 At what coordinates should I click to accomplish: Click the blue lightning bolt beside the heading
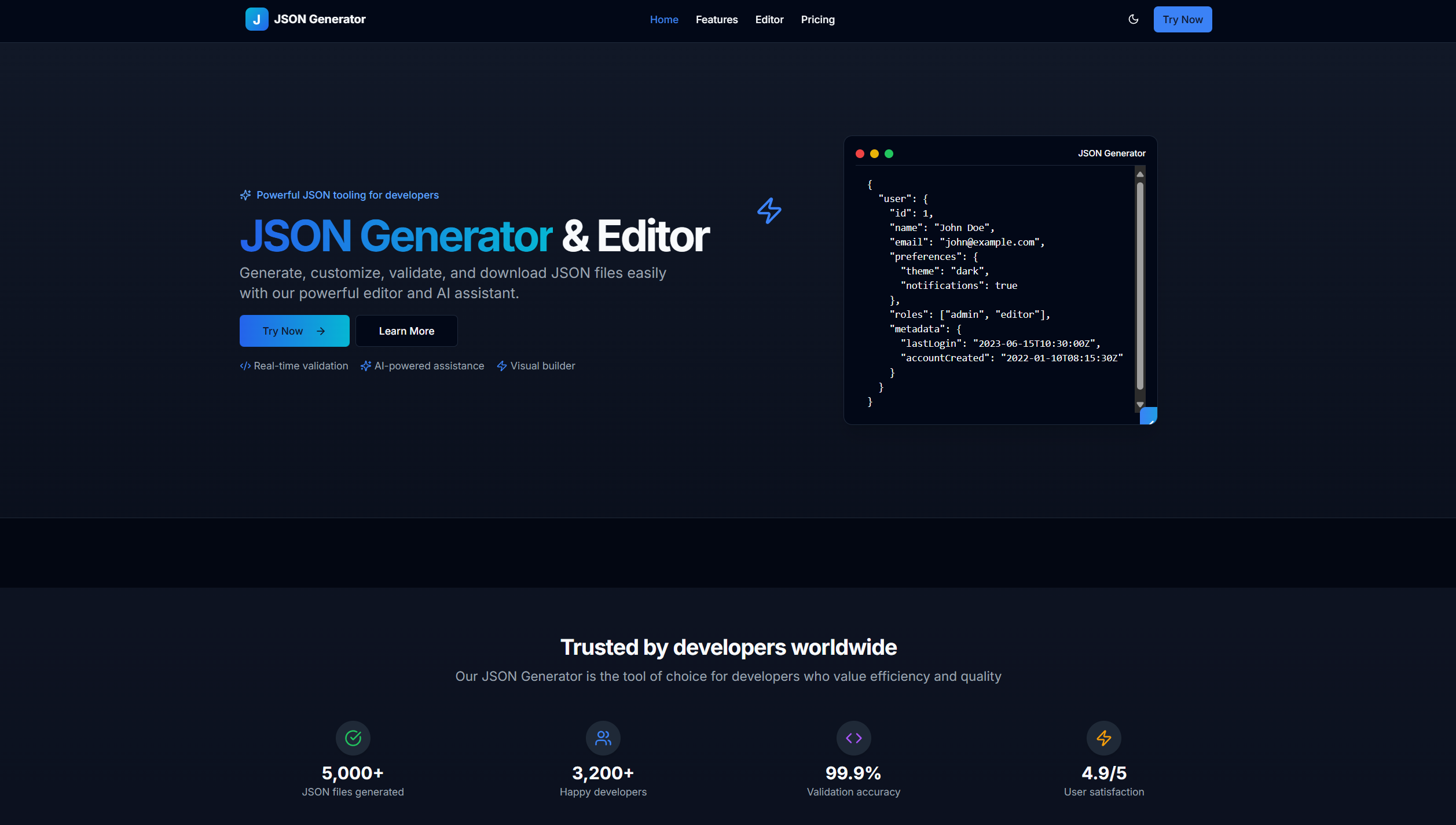[x=769, y=211]
